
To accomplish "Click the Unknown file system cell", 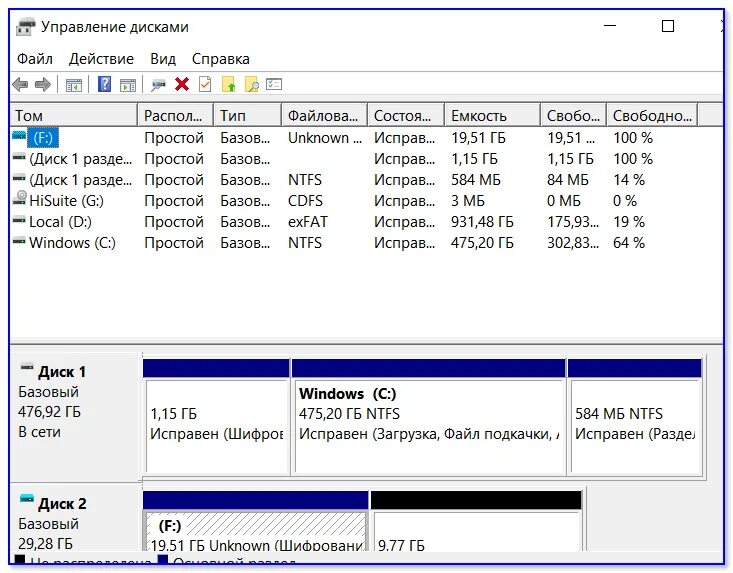I will point(325,138).
